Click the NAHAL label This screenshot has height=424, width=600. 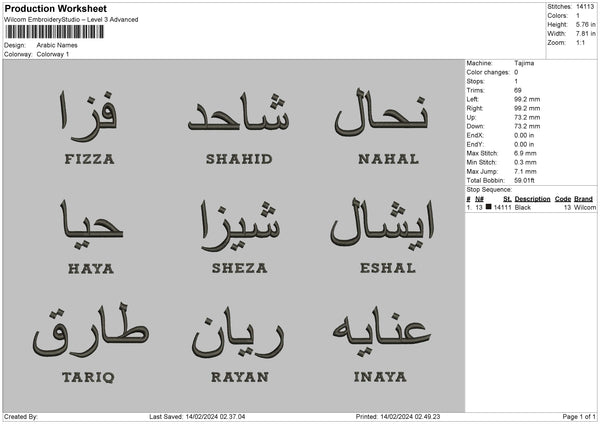point(388,159)
